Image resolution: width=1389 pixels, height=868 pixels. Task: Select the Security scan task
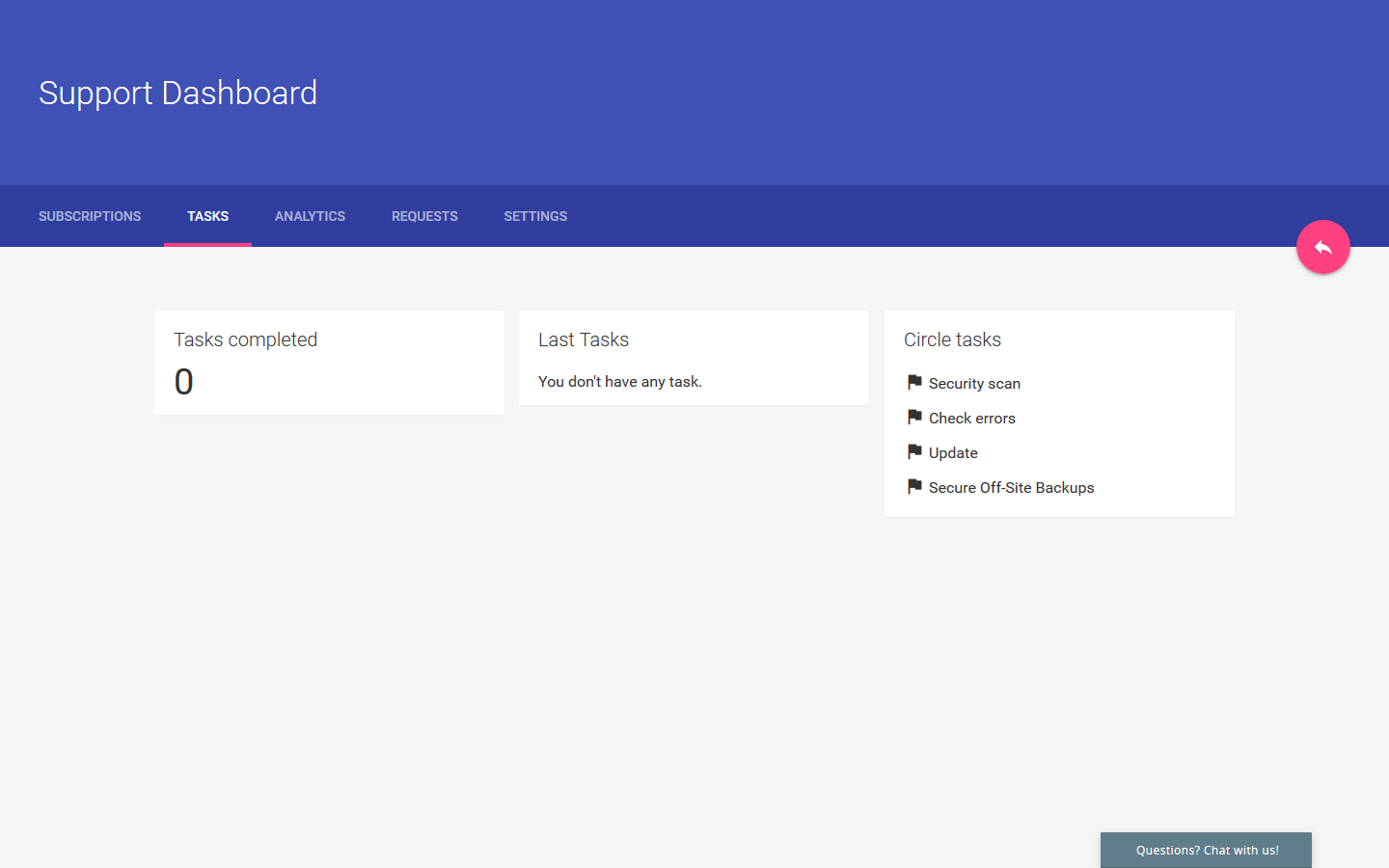point(974,384)
